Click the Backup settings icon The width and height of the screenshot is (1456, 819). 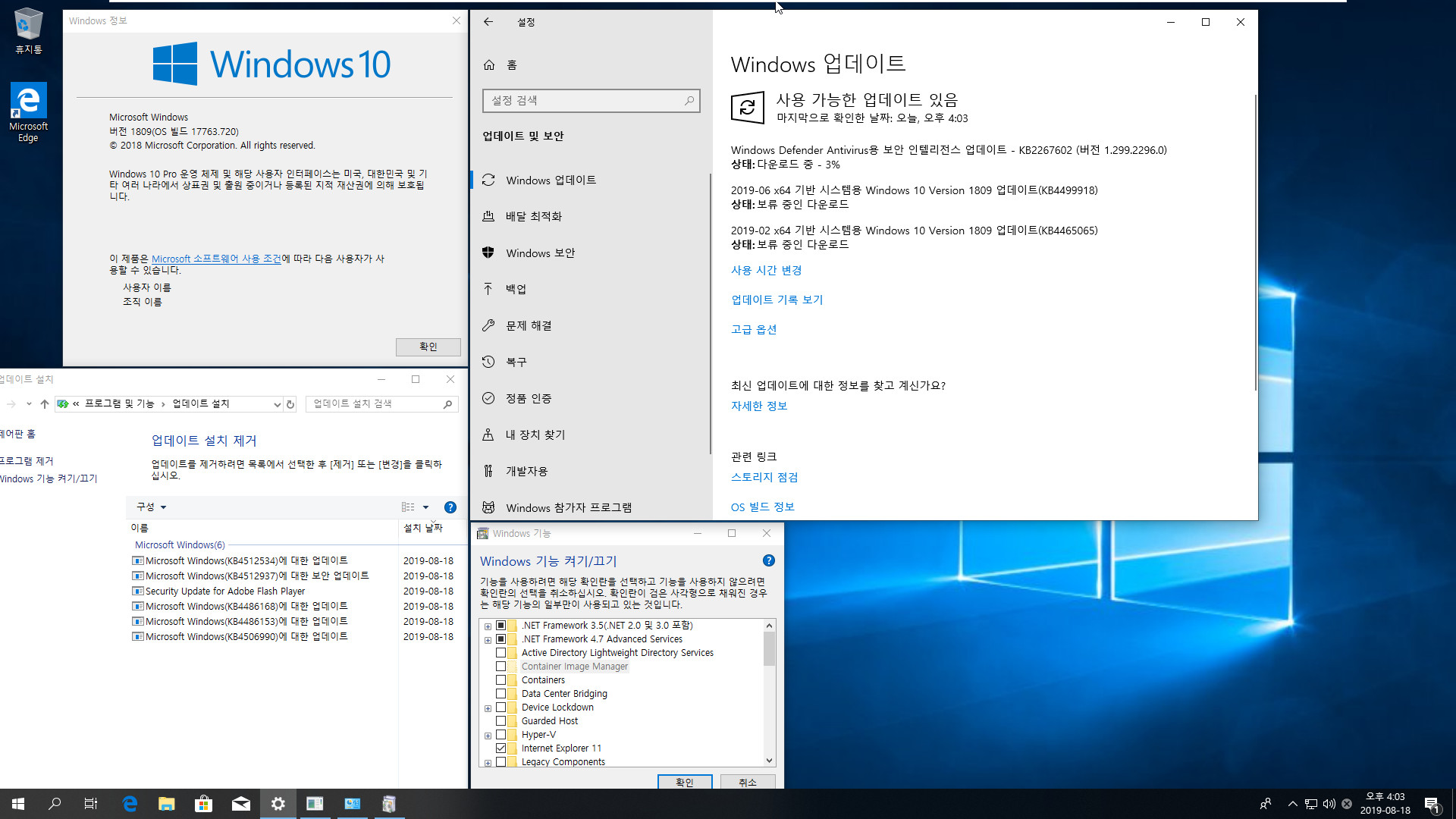(488, 288)
